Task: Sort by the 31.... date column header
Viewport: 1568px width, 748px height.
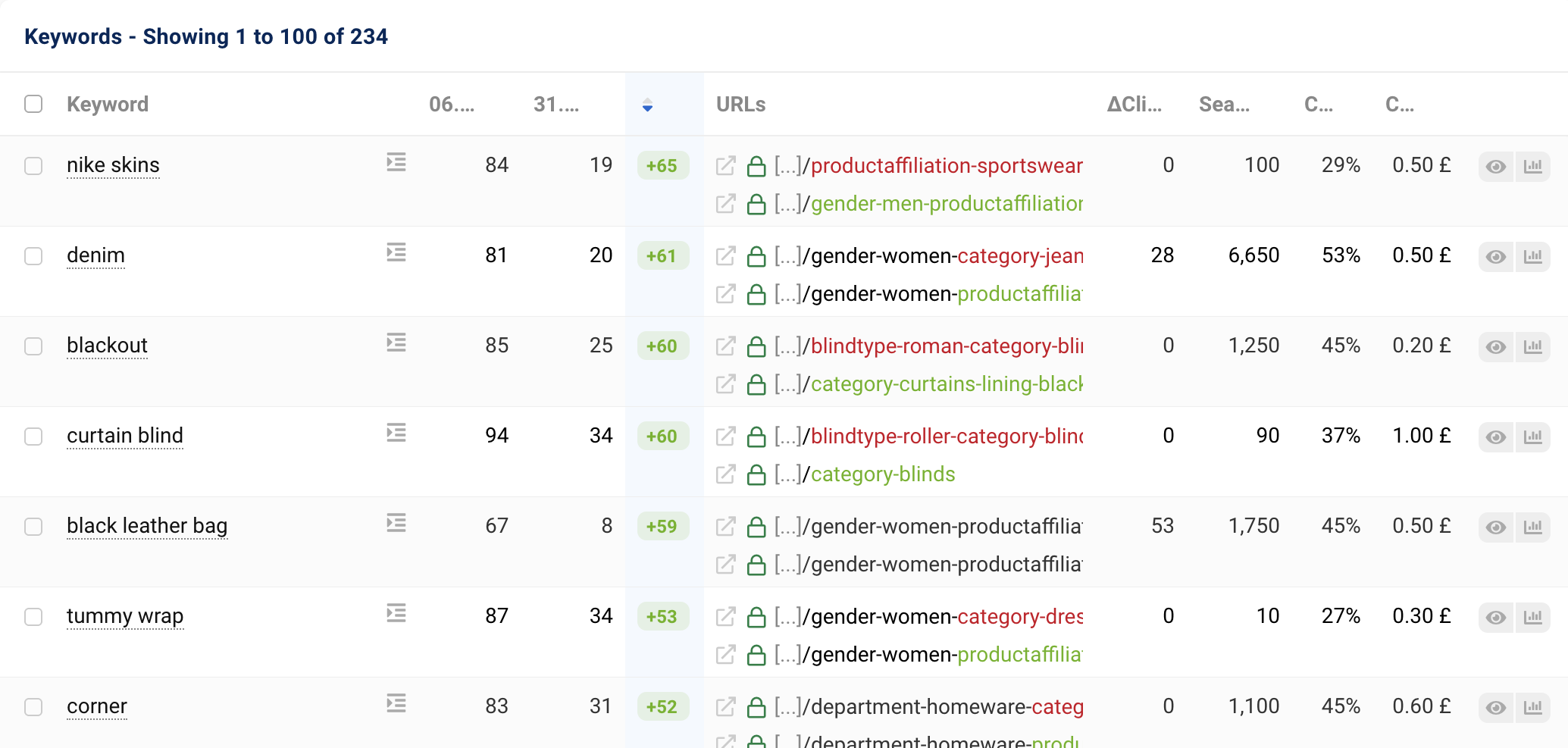Action: (x=556, y=105)
